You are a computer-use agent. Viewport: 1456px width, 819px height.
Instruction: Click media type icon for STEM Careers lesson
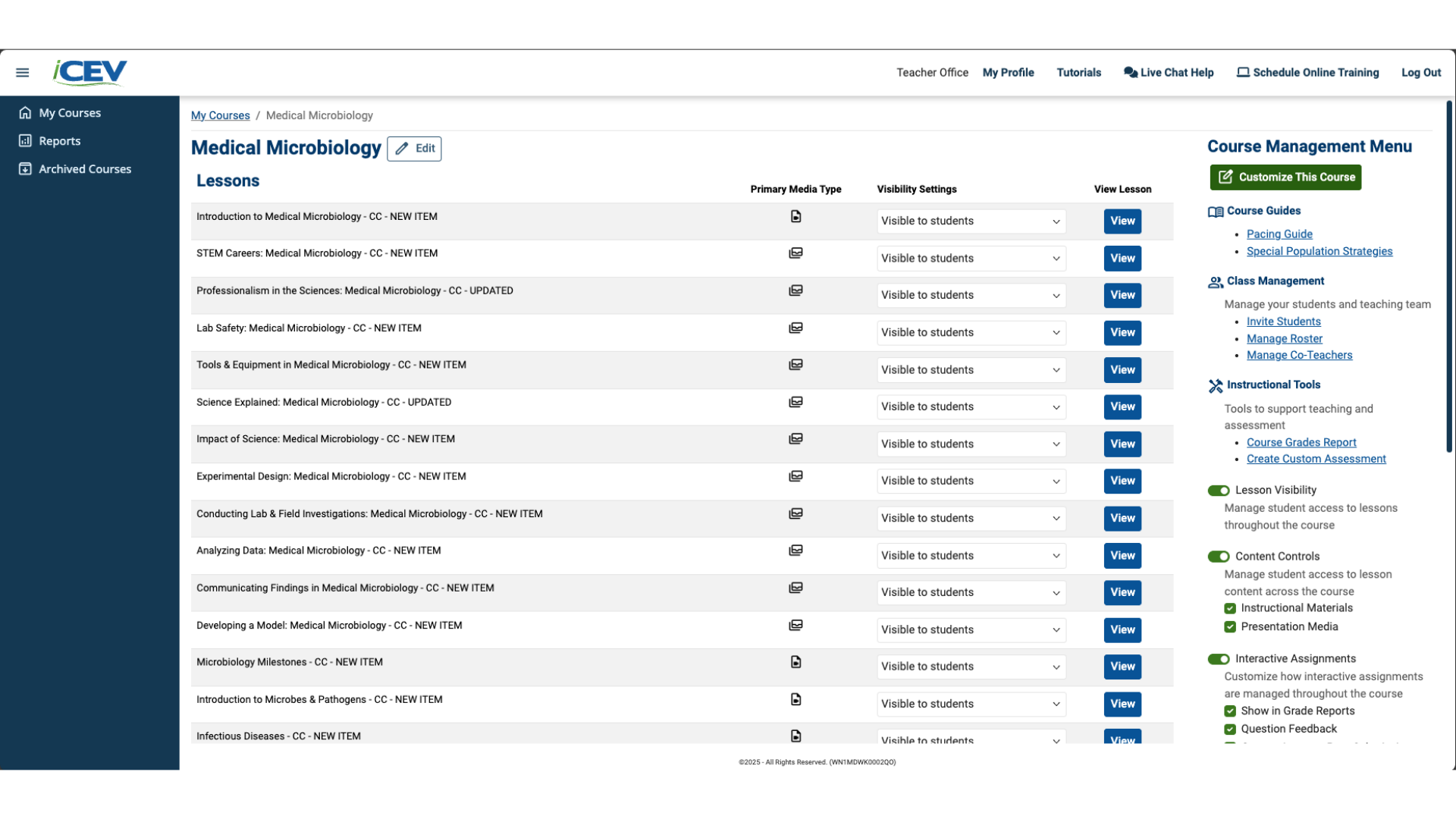pyautogui.click(x=795, y=253)
